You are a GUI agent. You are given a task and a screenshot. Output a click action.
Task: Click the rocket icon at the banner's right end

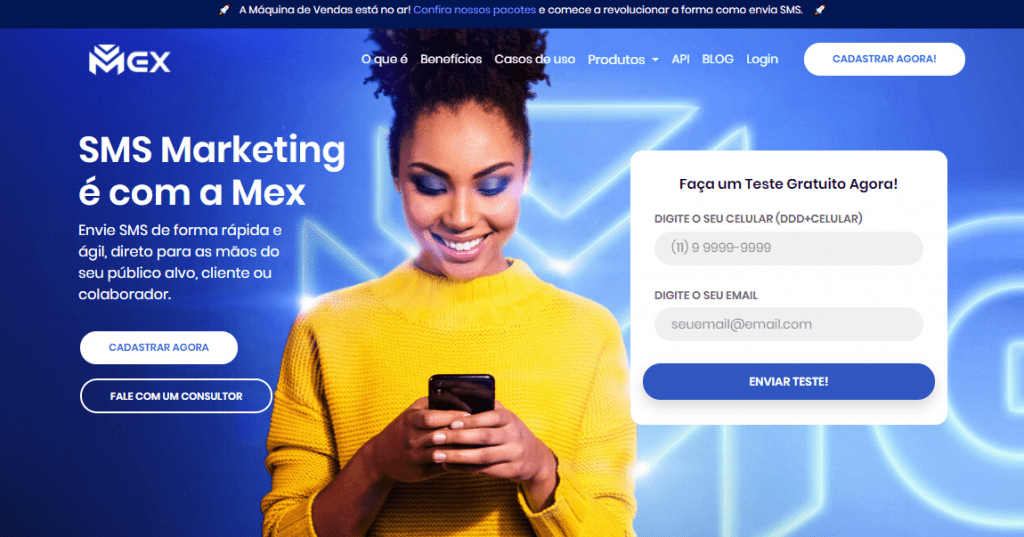click(820, 10)
